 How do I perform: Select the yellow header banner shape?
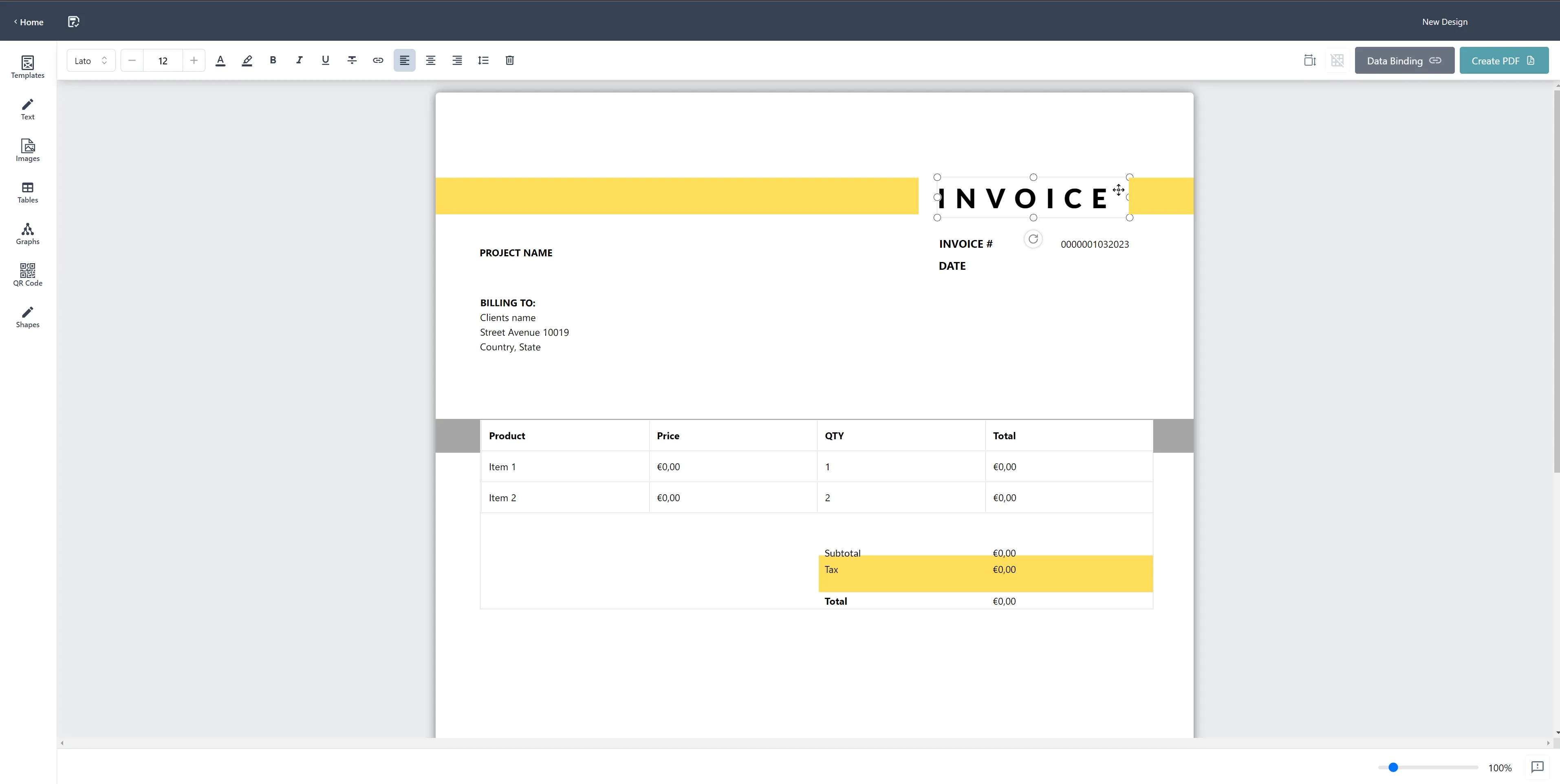pyautogui.click(x=676, y=196)
